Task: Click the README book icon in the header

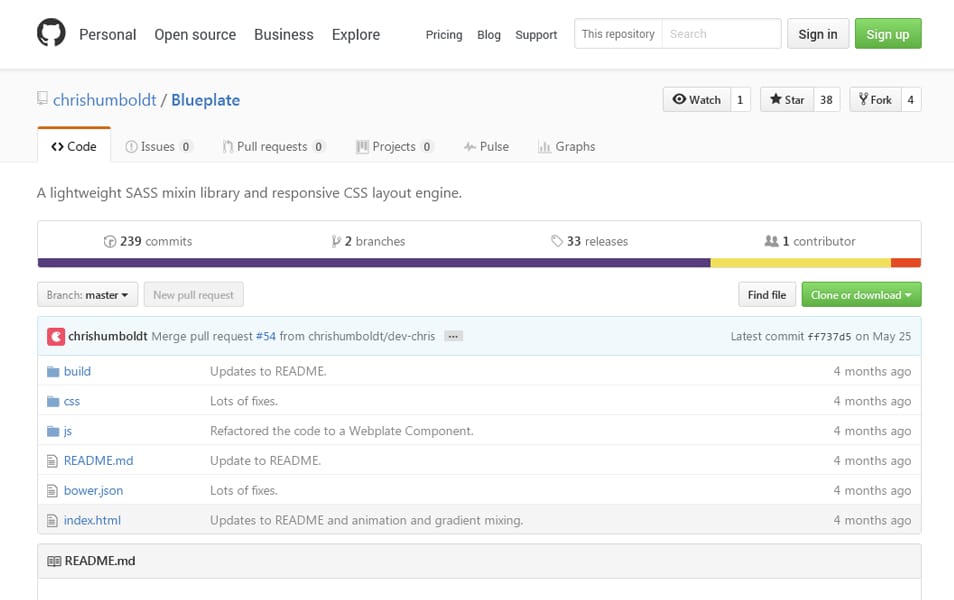Action: pyautogui.click(x=54, y=561)
